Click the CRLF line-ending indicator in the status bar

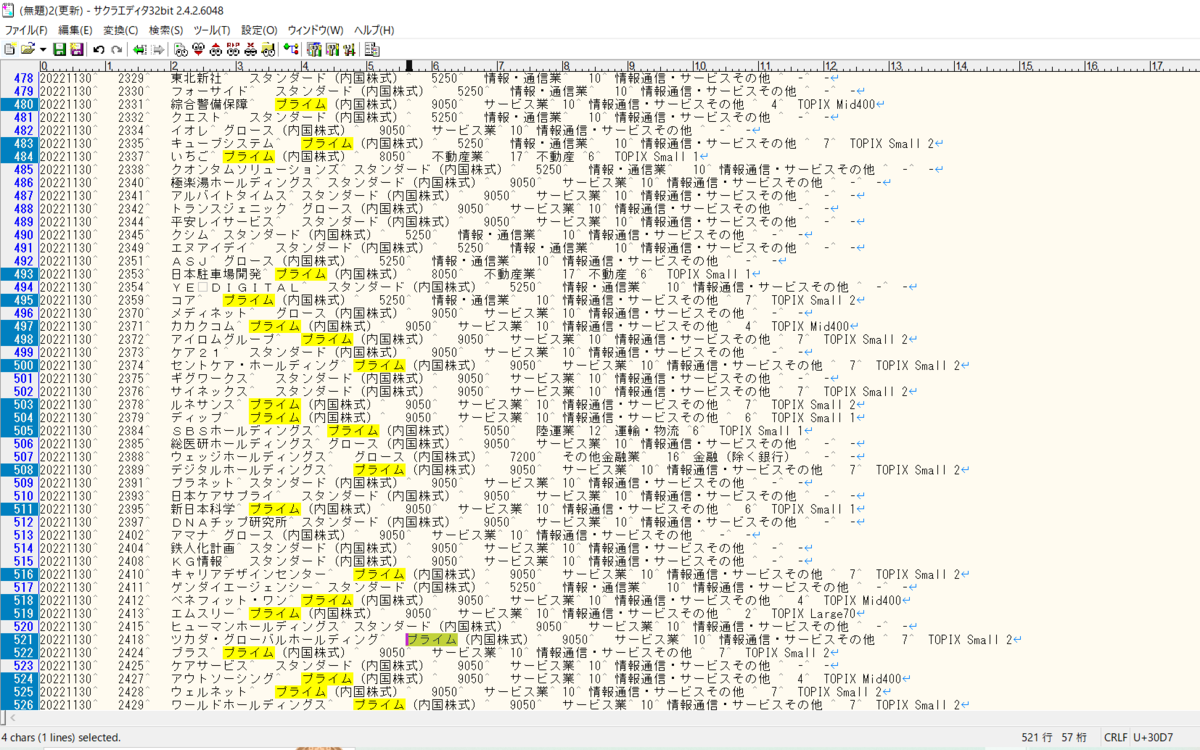(x=1116, y=737)
